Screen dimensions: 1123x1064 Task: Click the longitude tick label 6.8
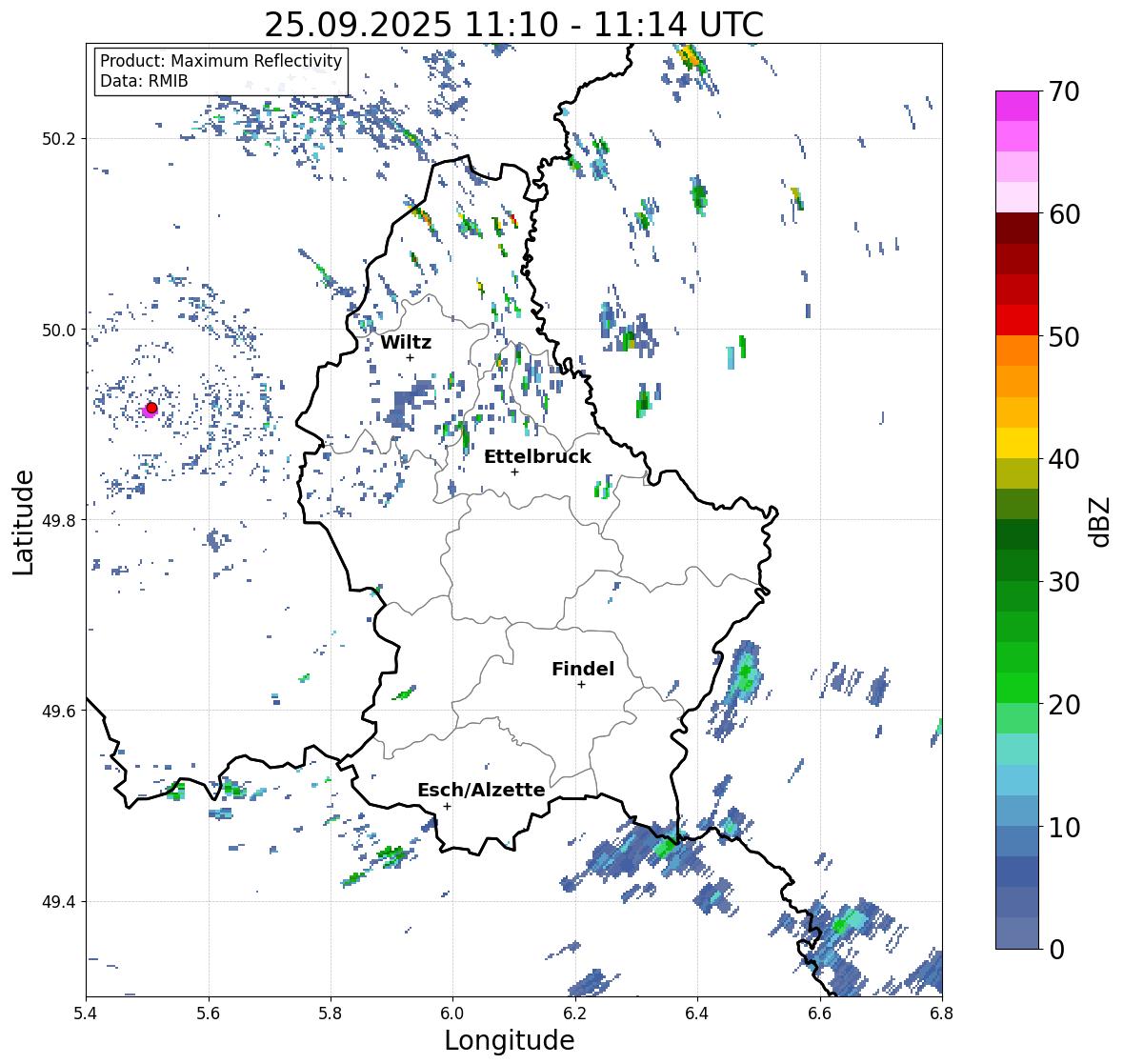(942, 1013)
